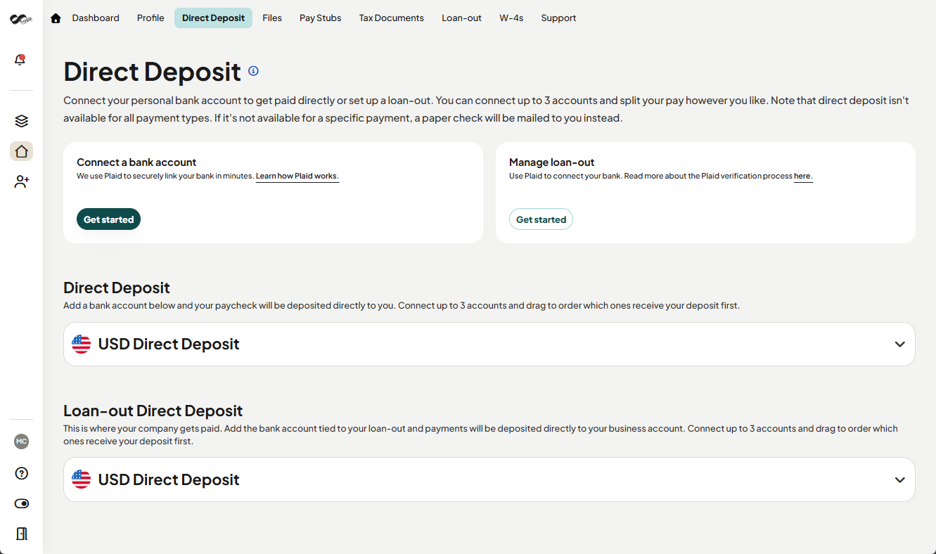Click Get started under Manage loan-out
This screenshot has width=936, height=554.
541,219
